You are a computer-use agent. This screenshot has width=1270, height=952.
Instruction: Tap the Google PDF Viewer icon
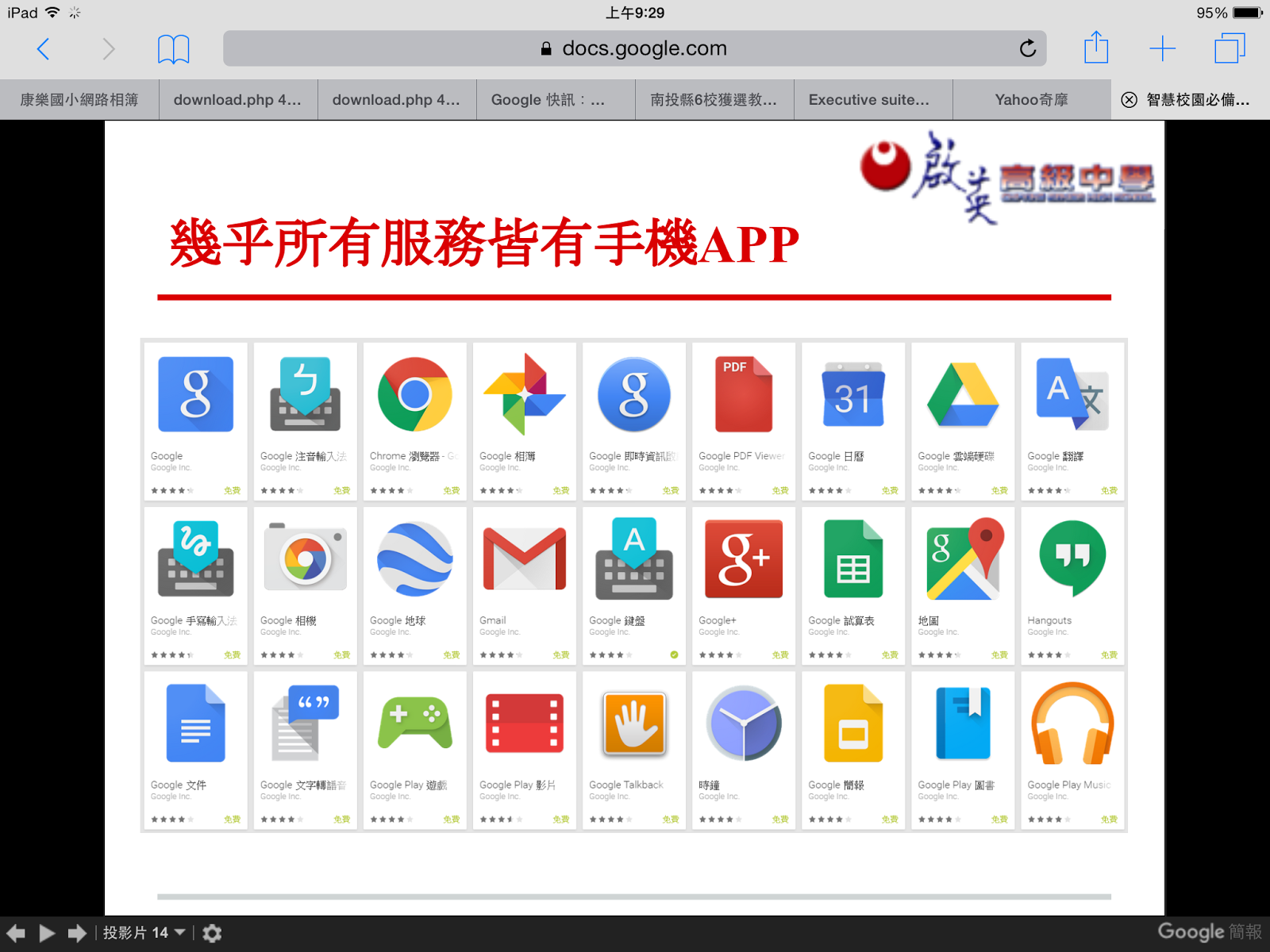coord(743,394)
